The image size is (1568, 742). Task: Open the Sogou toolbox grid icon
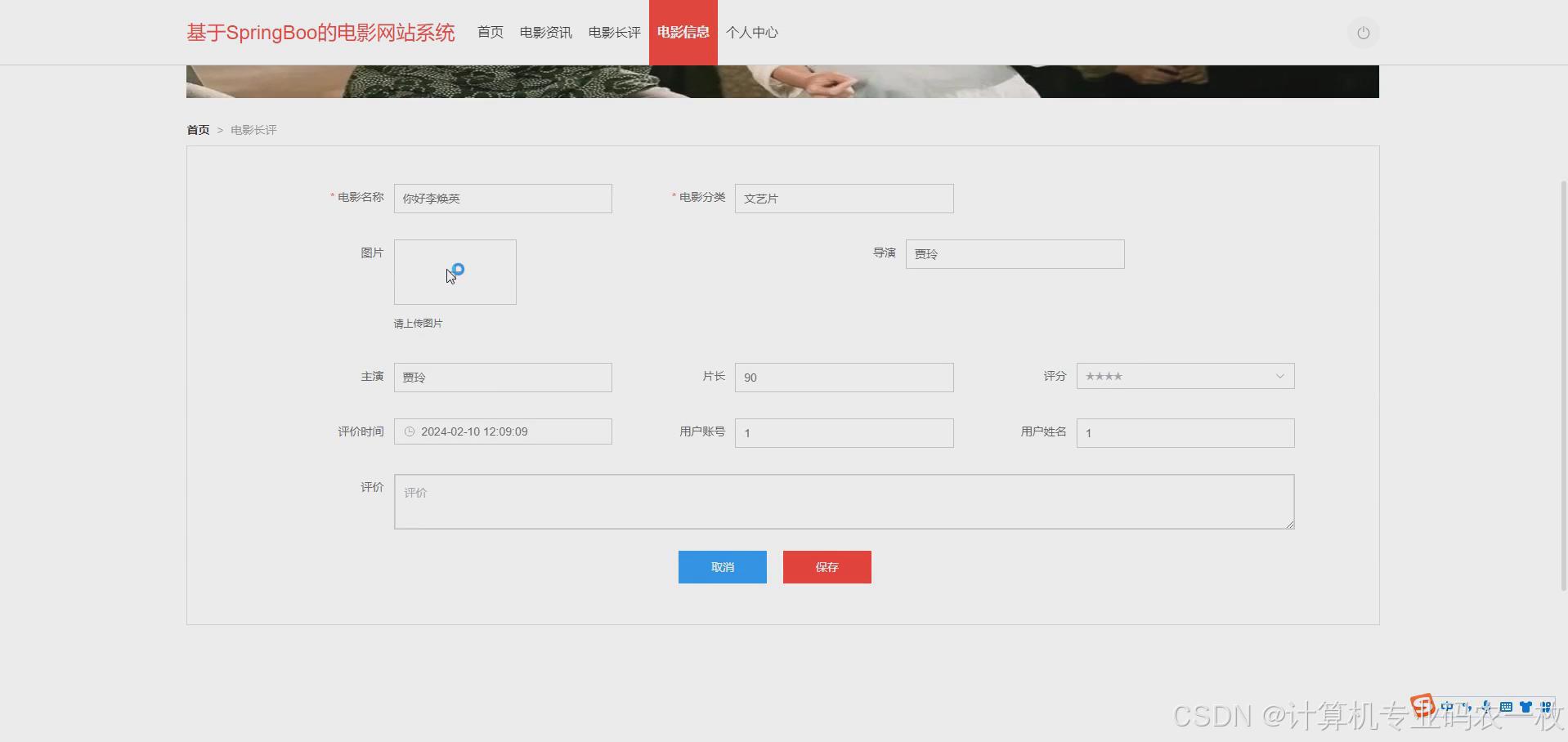coord(1546,706)
